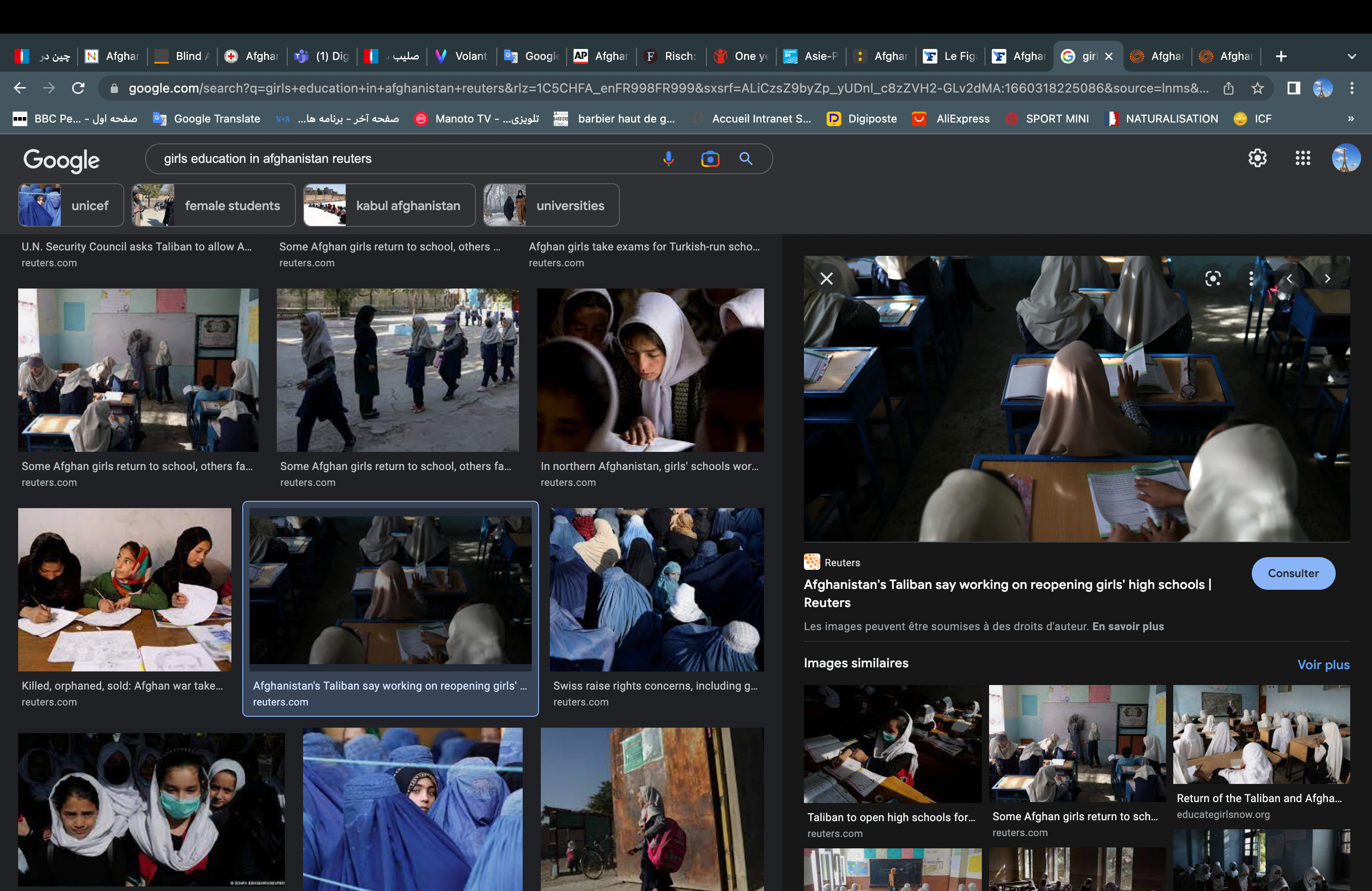Show previous image with left chevron

click(x=1289, y=279)
